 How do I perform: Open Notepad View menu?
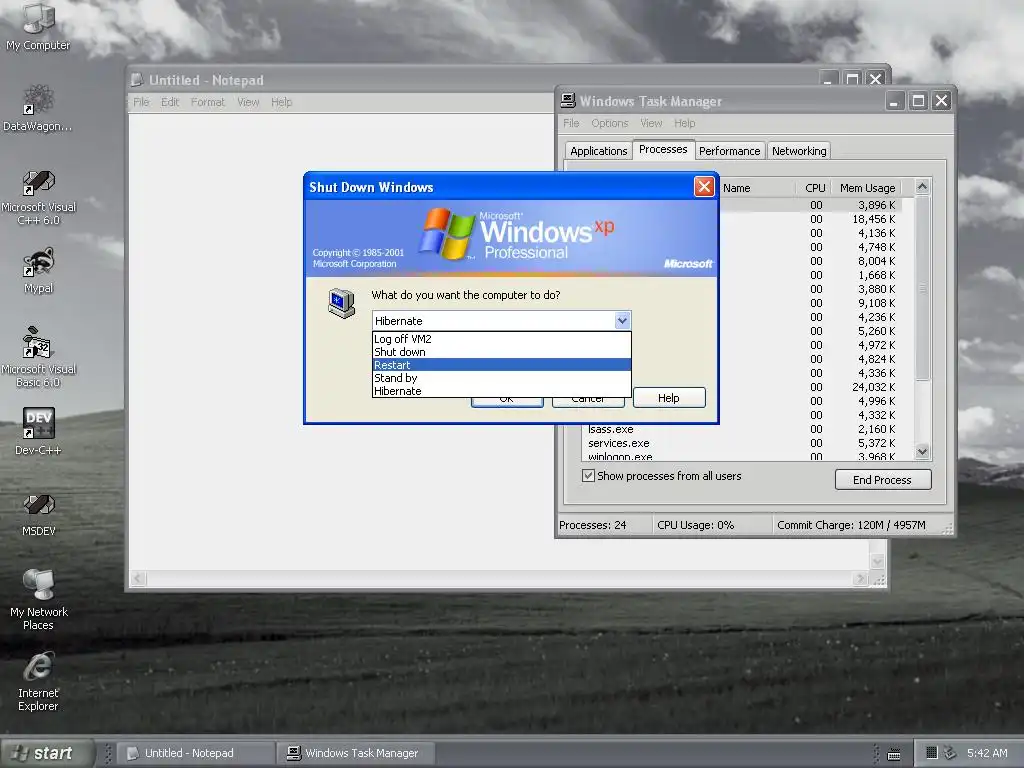pyautogui.click(x=248, y=103)
